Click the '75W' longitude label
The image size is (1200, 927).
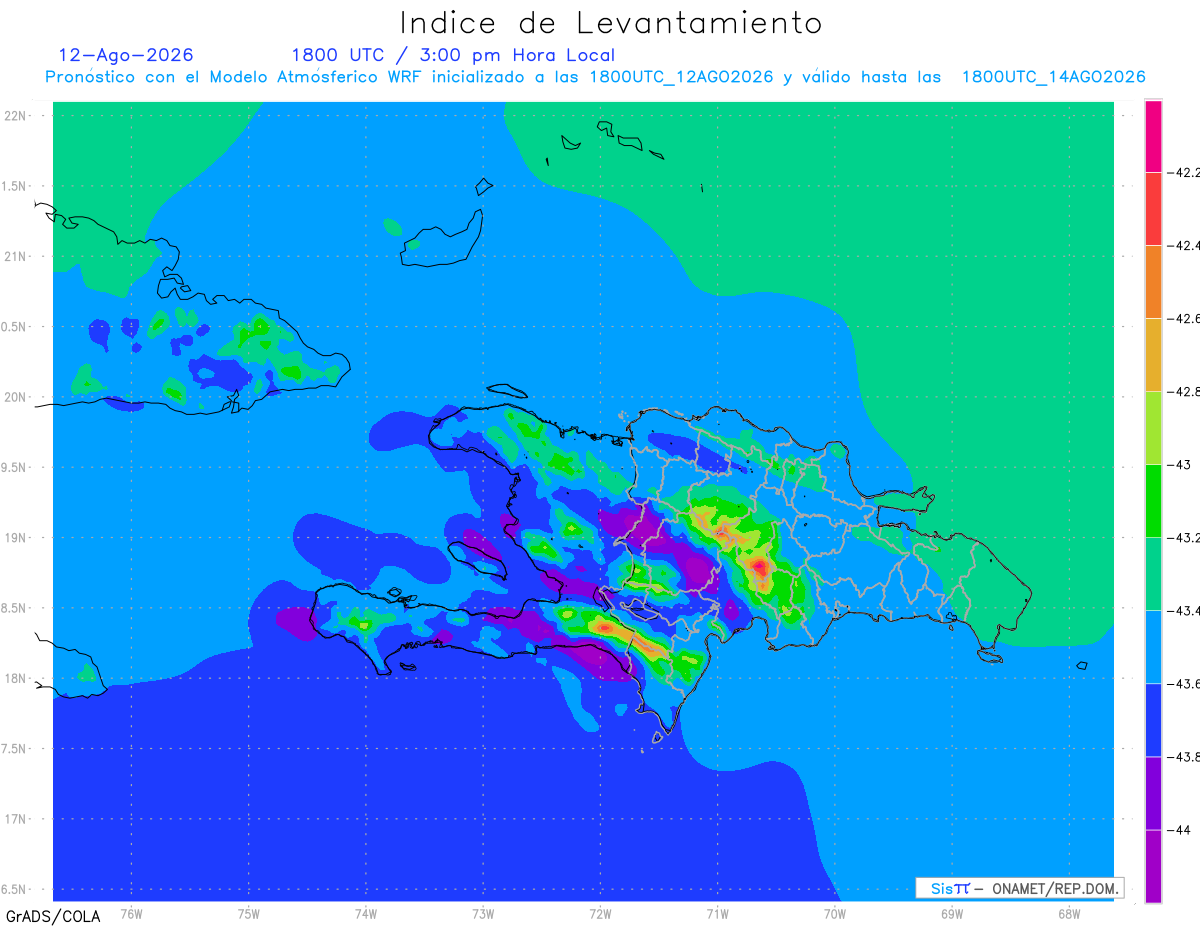249,913
